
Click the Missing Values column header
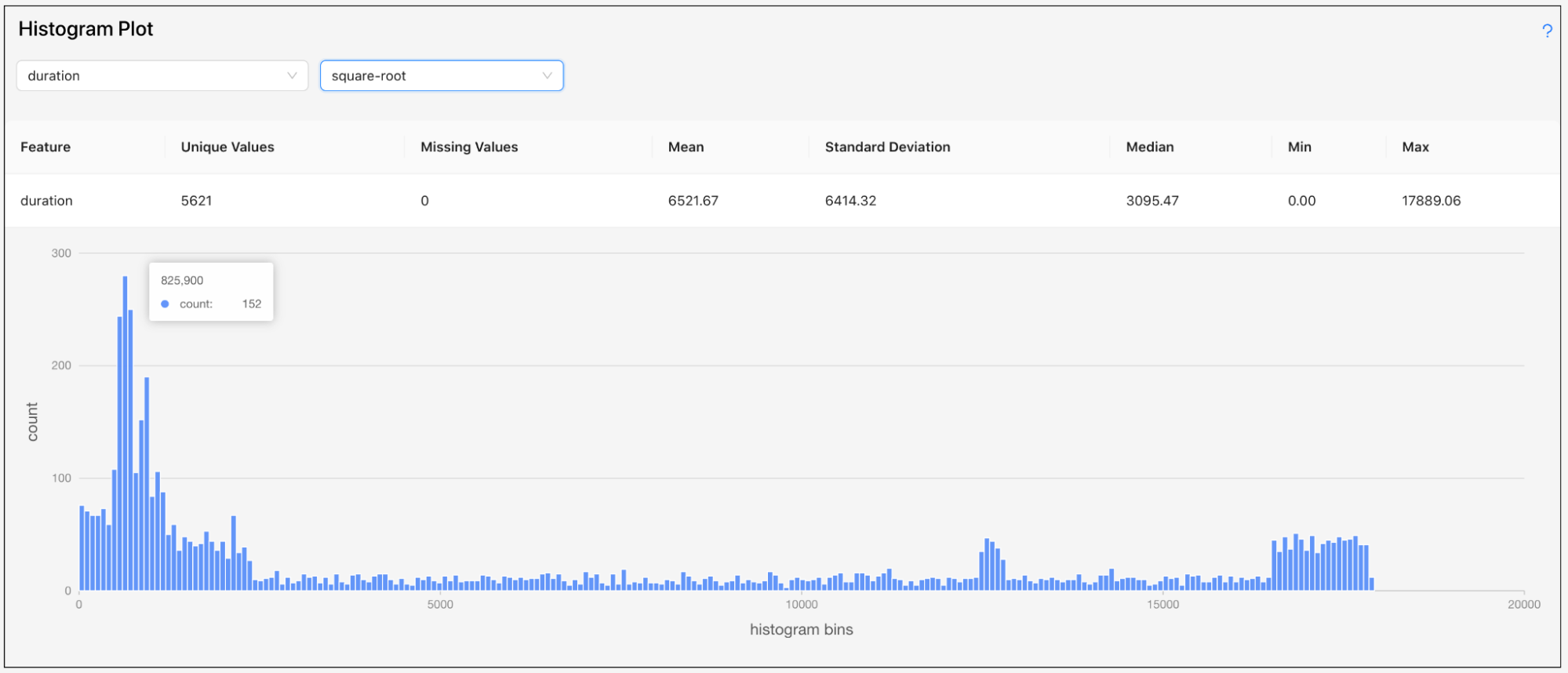click(469, 147)
